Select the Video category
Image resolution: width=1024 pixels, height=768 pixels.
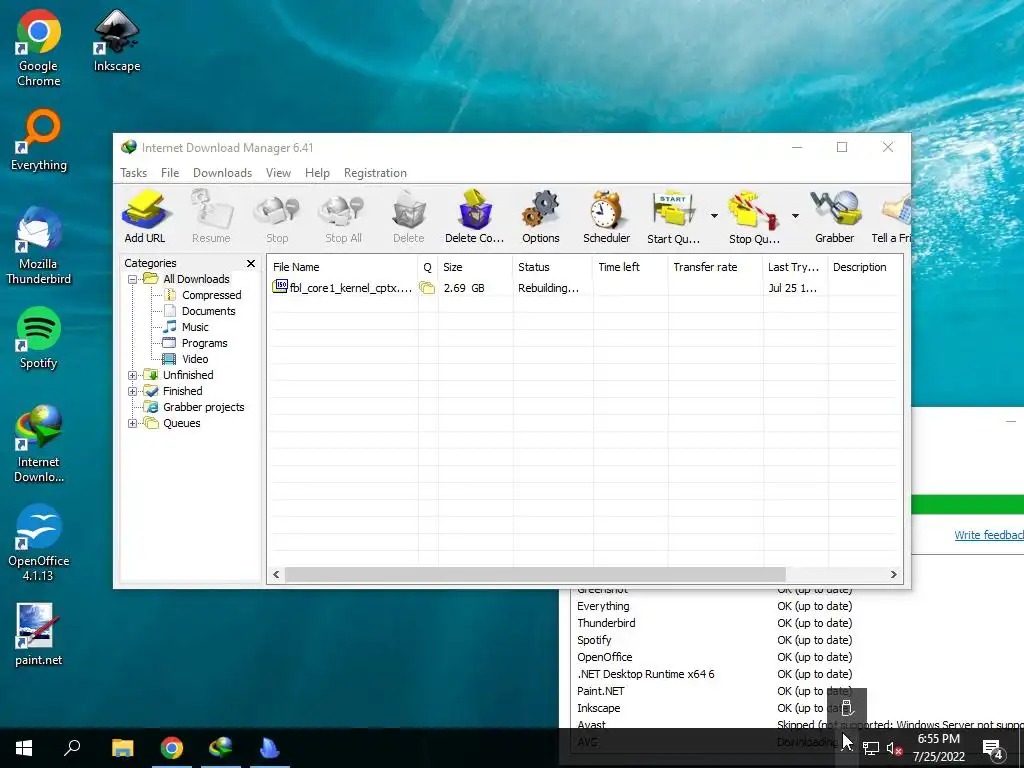(195, 359)
